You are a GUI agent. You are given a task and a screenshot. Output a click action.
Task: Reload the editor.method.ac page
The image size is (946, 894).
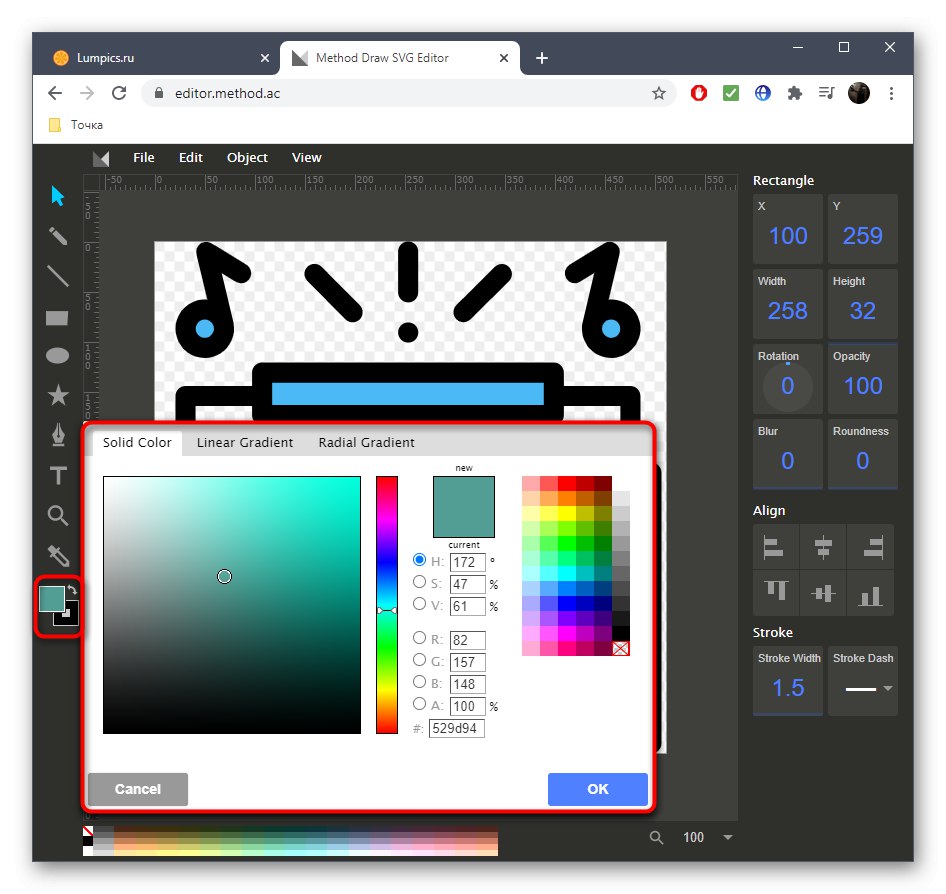pyautogui.click(x=119, y=93)
